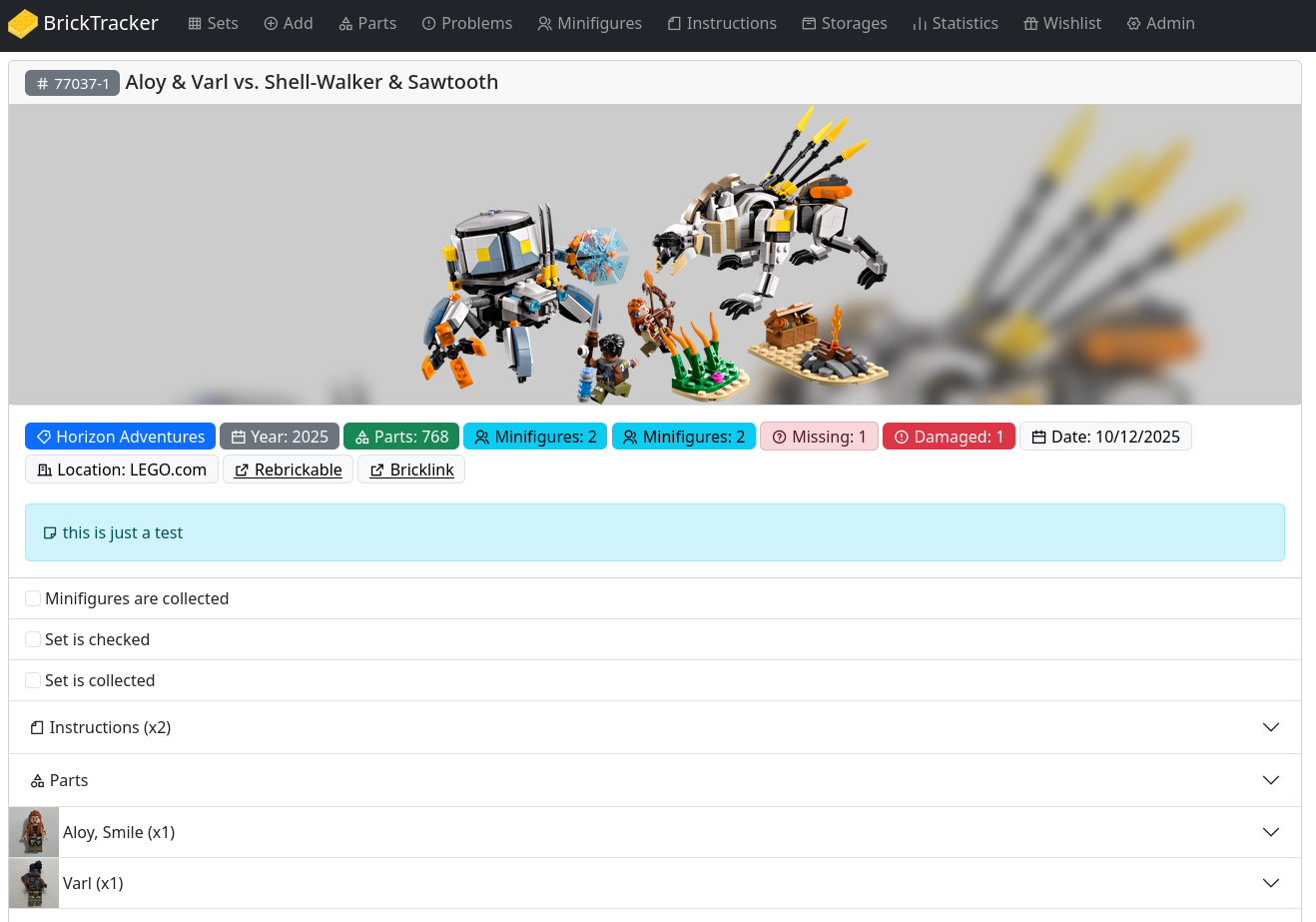
Task: Open the Sets page from navbar
Action: pos(213,23)
